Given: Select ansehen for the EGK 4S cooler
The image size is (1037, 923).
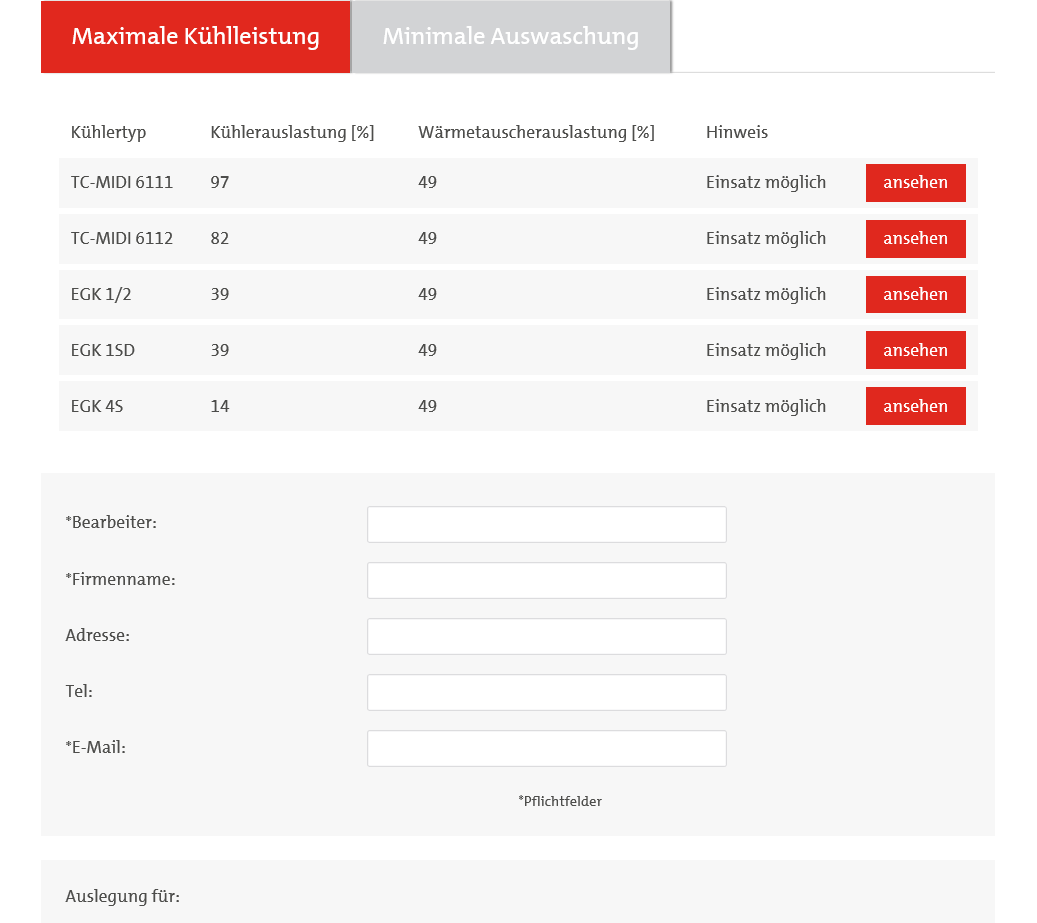Looking at the screenshot, I should (x=915, y=407).
